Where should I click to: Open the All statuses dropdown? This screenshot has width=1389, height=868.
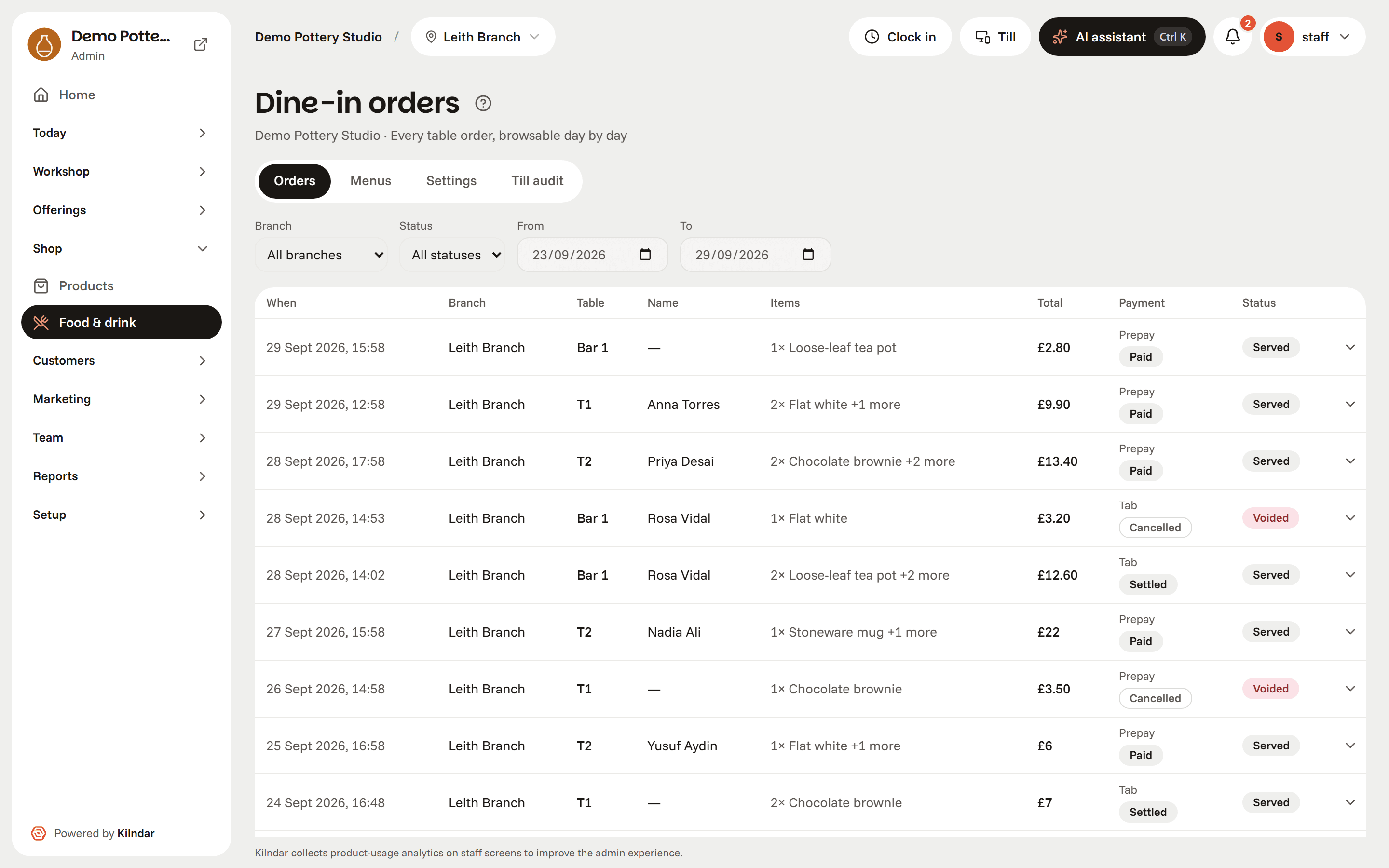[452, 255]
